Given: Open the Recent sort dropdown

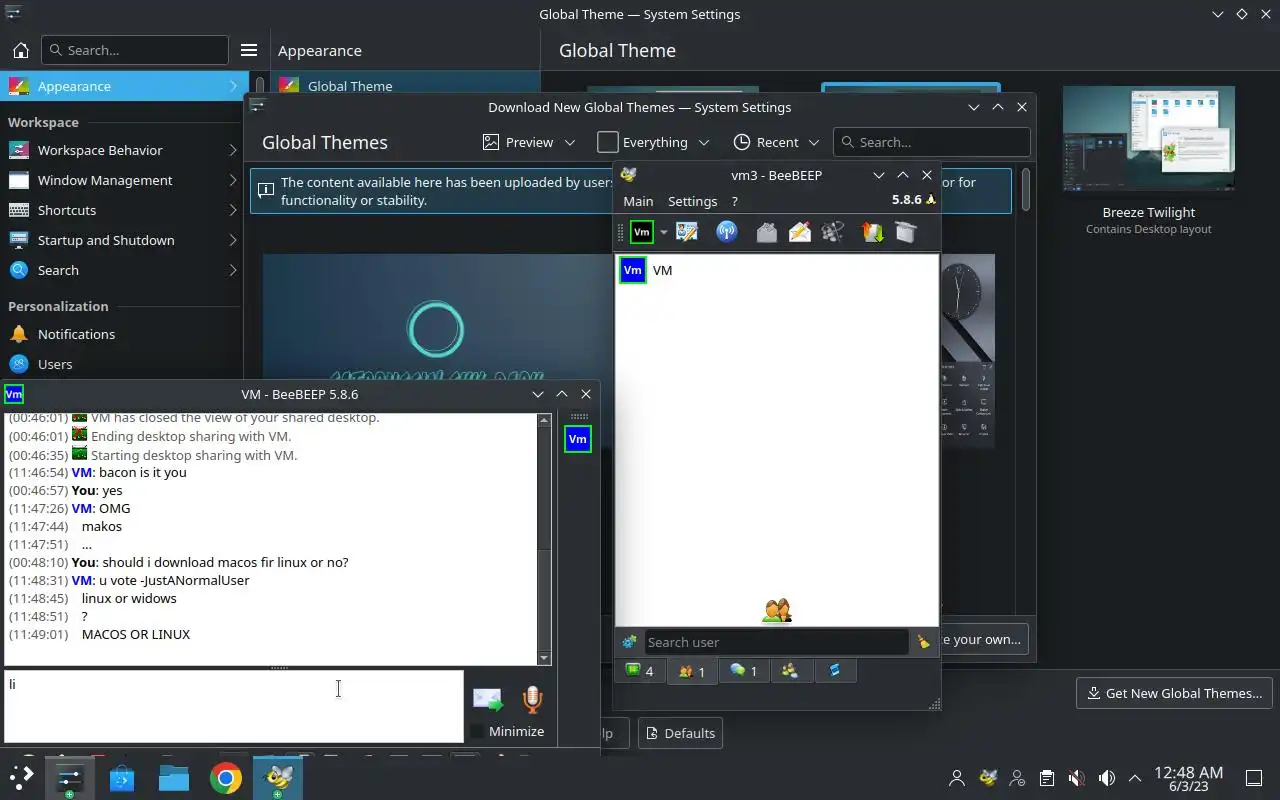Looking at the screenshot, I should click(x=776, y=142).
